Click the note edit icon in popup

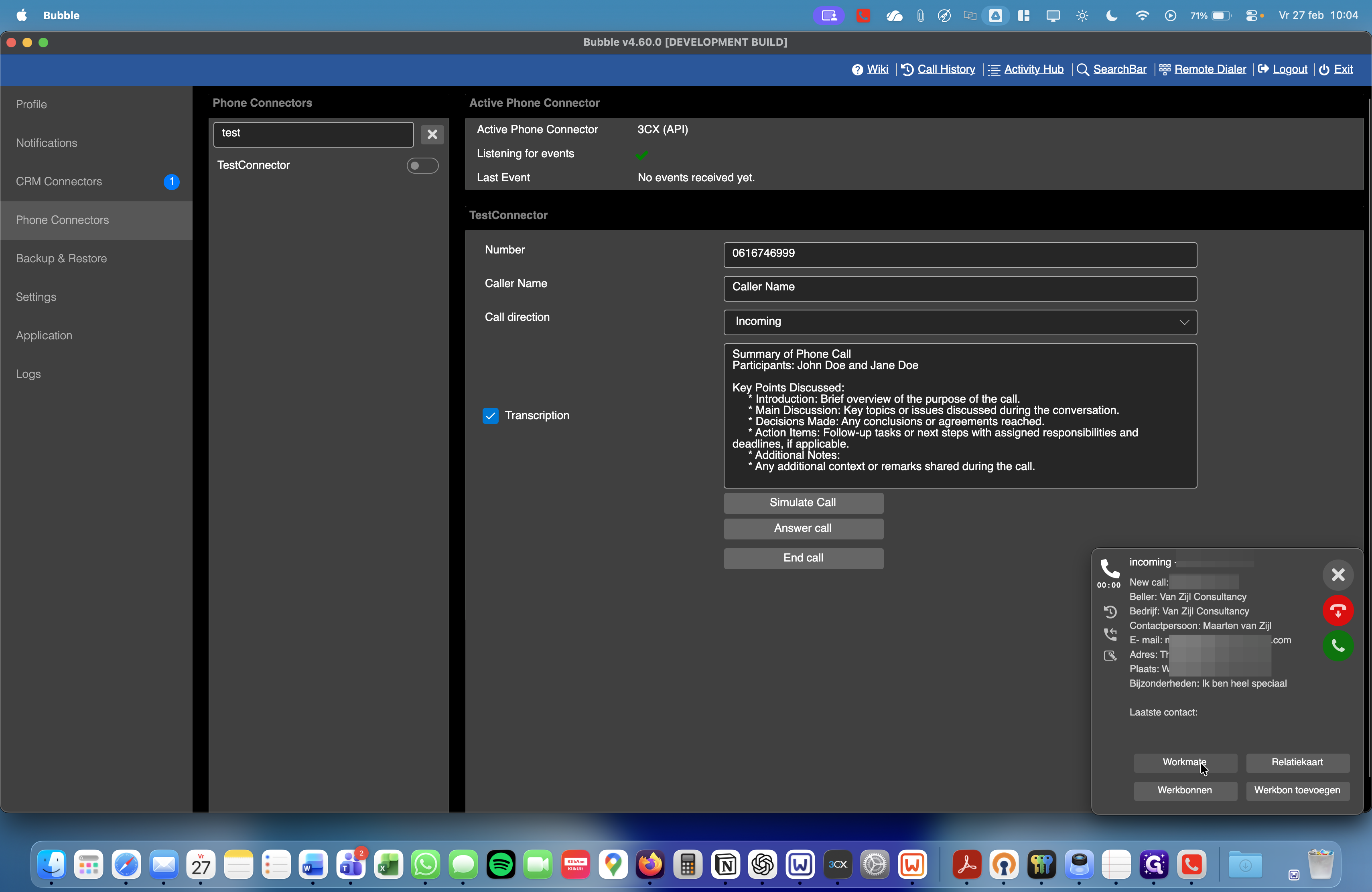1110,656
